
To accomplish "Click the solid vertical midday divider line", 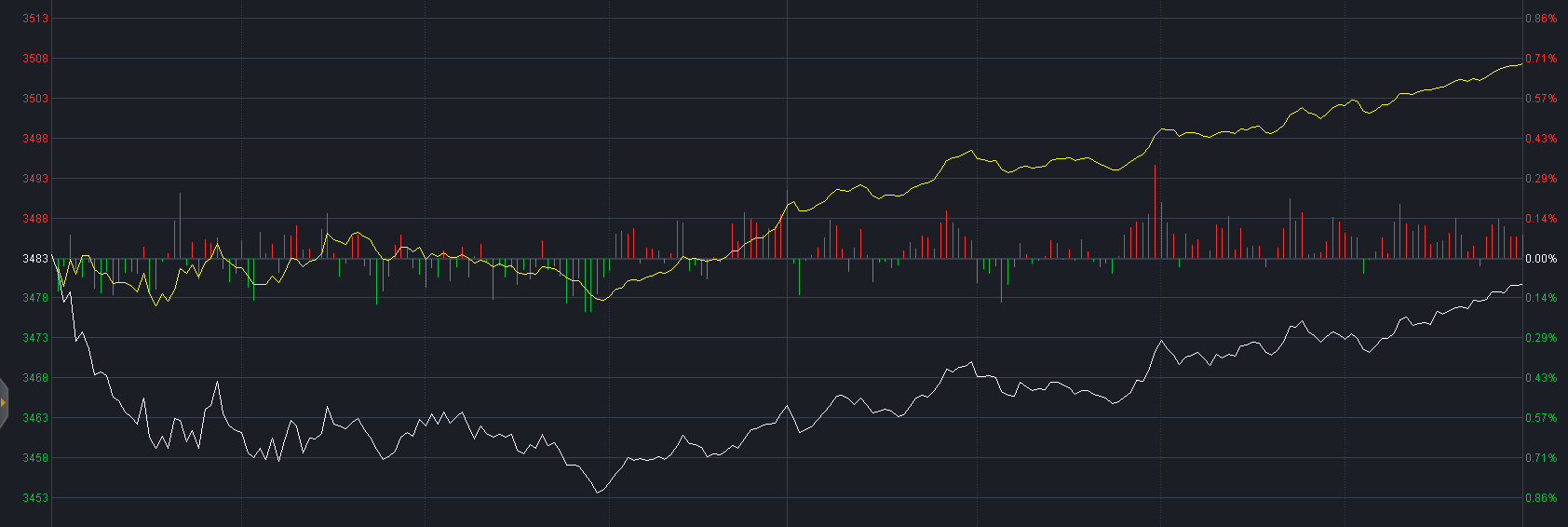I will tap(788, 140).
